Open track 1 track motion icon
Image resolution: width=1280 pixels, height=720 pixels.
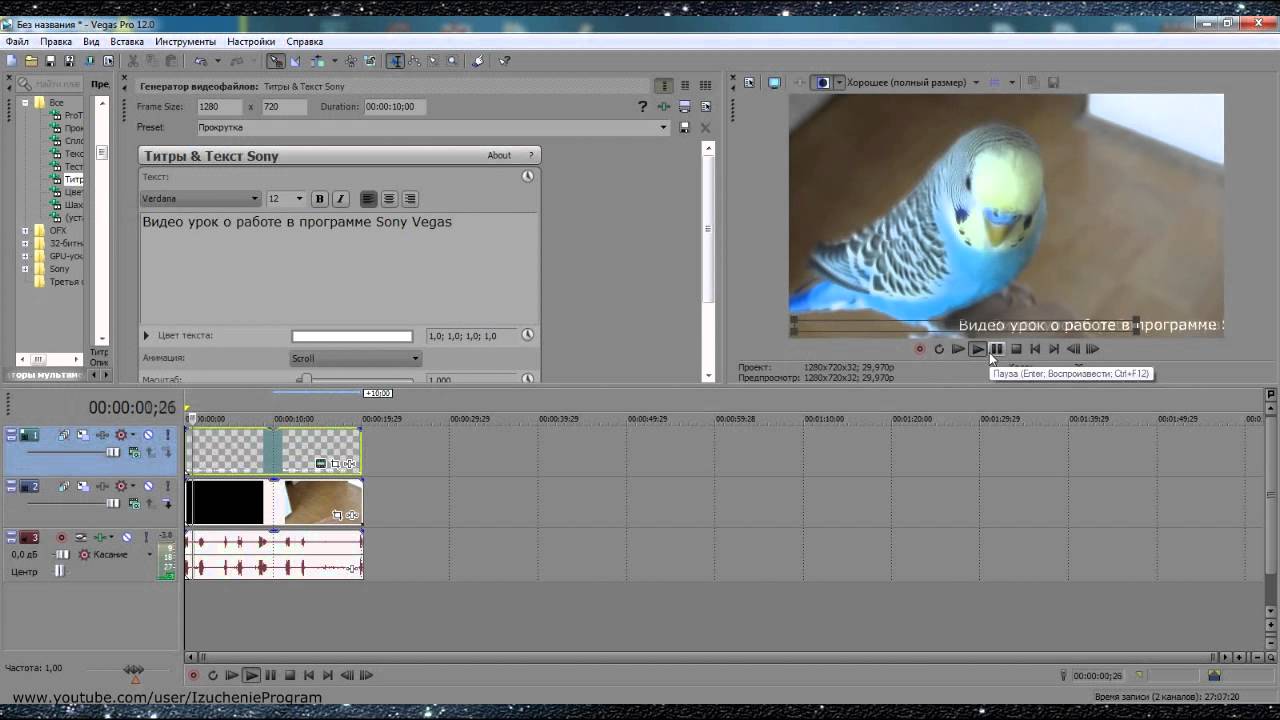83,435
